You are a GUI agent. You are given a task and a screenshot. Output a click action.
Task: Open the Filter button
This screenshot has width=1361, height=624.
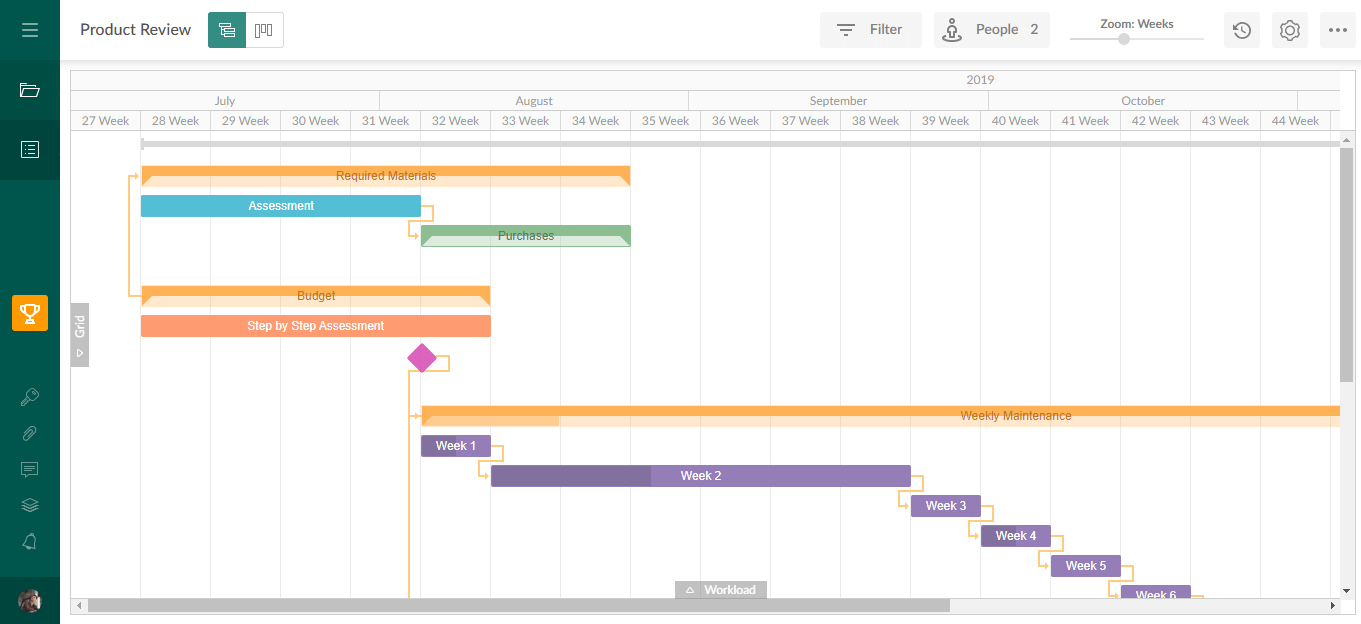point(871,30)
